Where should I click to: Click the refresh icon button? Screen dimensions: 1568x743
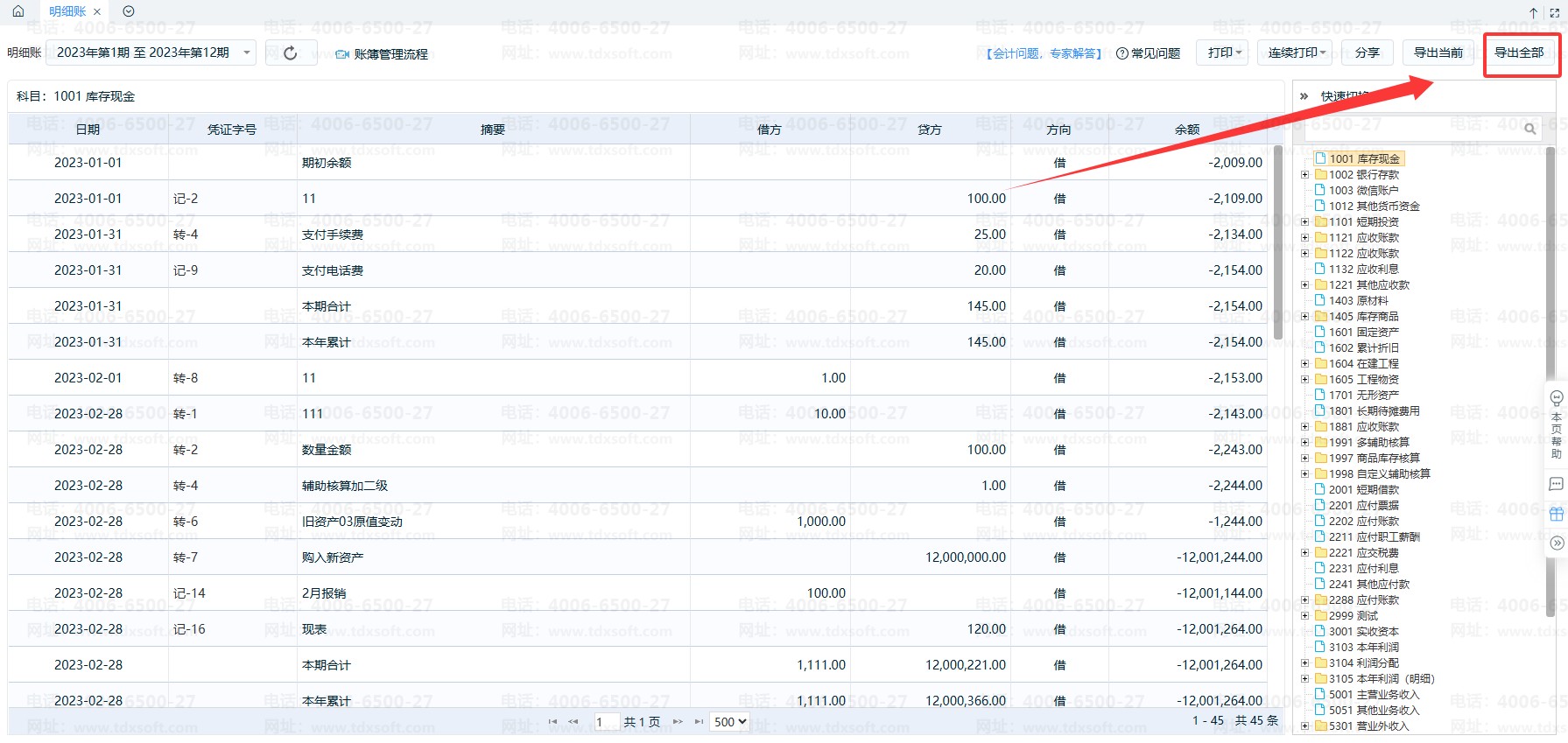click(291, 53)
